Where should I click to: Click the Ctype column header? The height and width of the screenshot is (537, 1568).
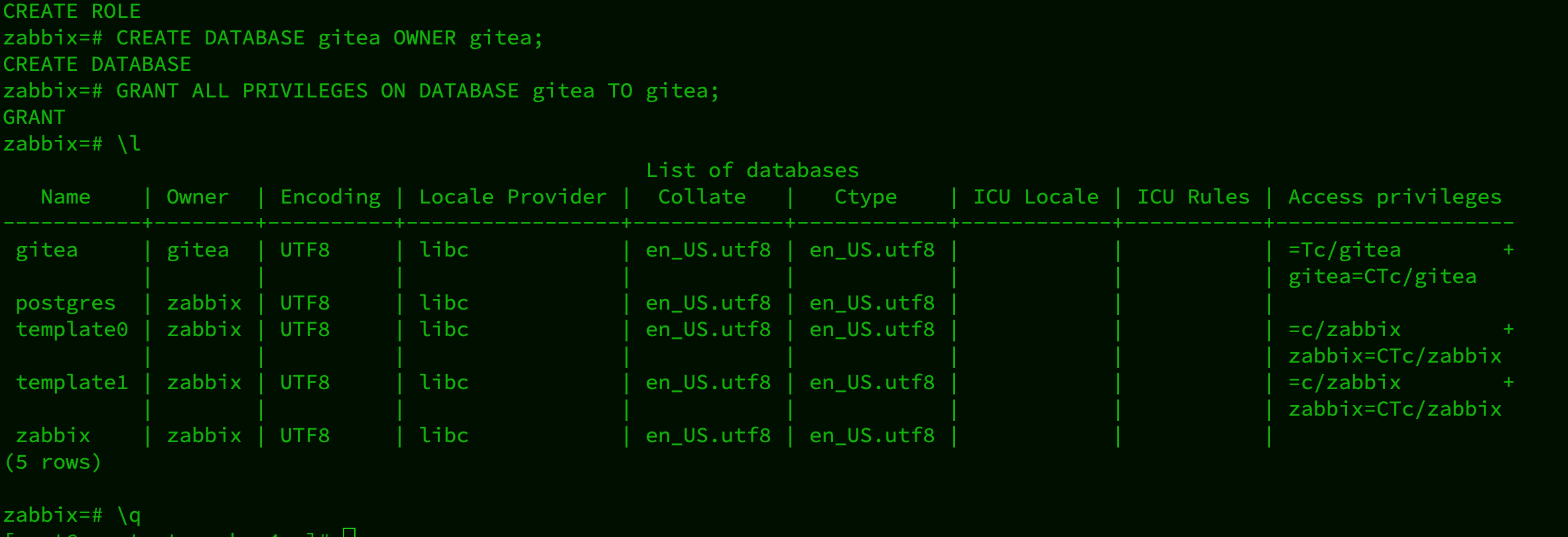(866, 197)
